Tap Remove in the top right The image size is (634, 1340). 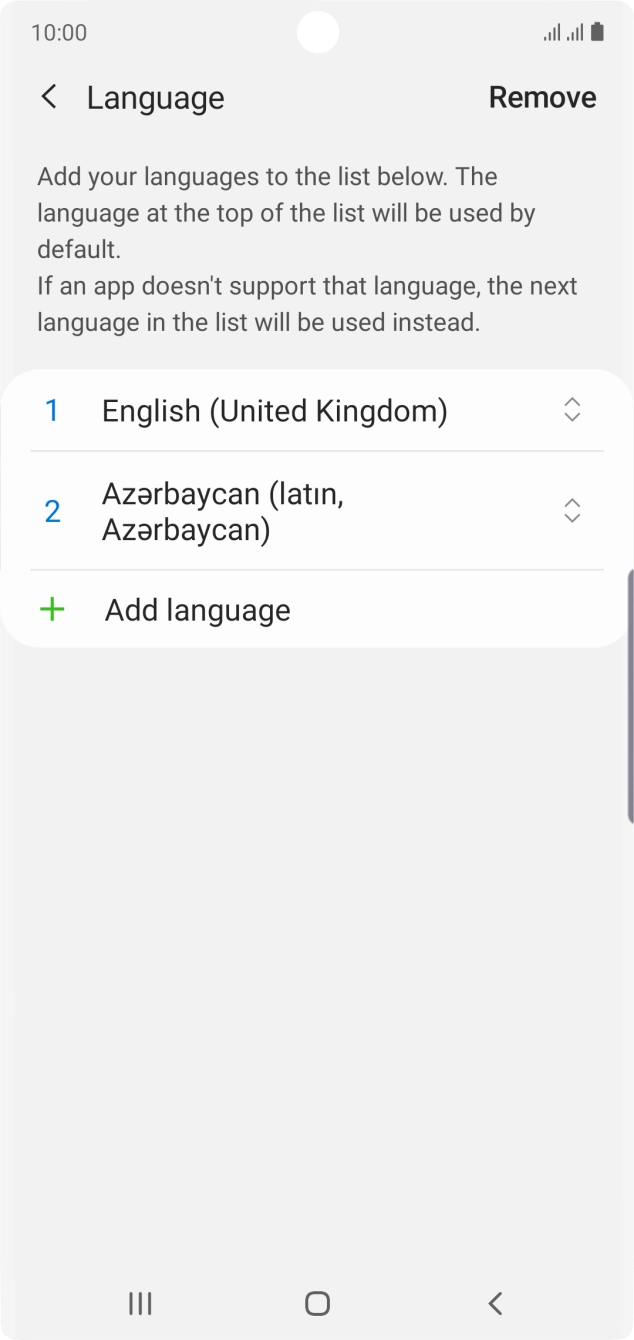tap(543, 97)
